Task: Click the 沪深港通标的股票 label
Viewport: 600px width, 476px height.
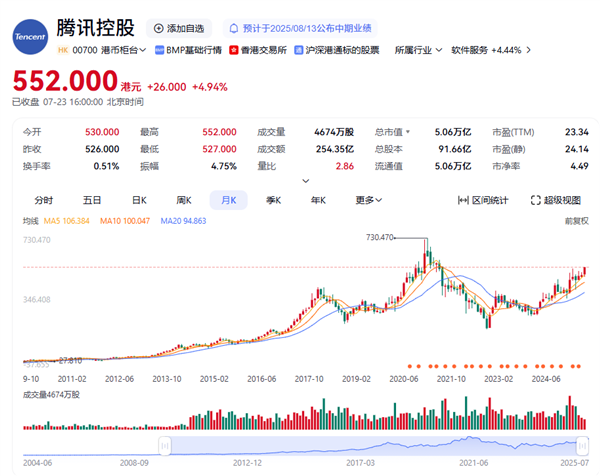Action: coord(342,50)
